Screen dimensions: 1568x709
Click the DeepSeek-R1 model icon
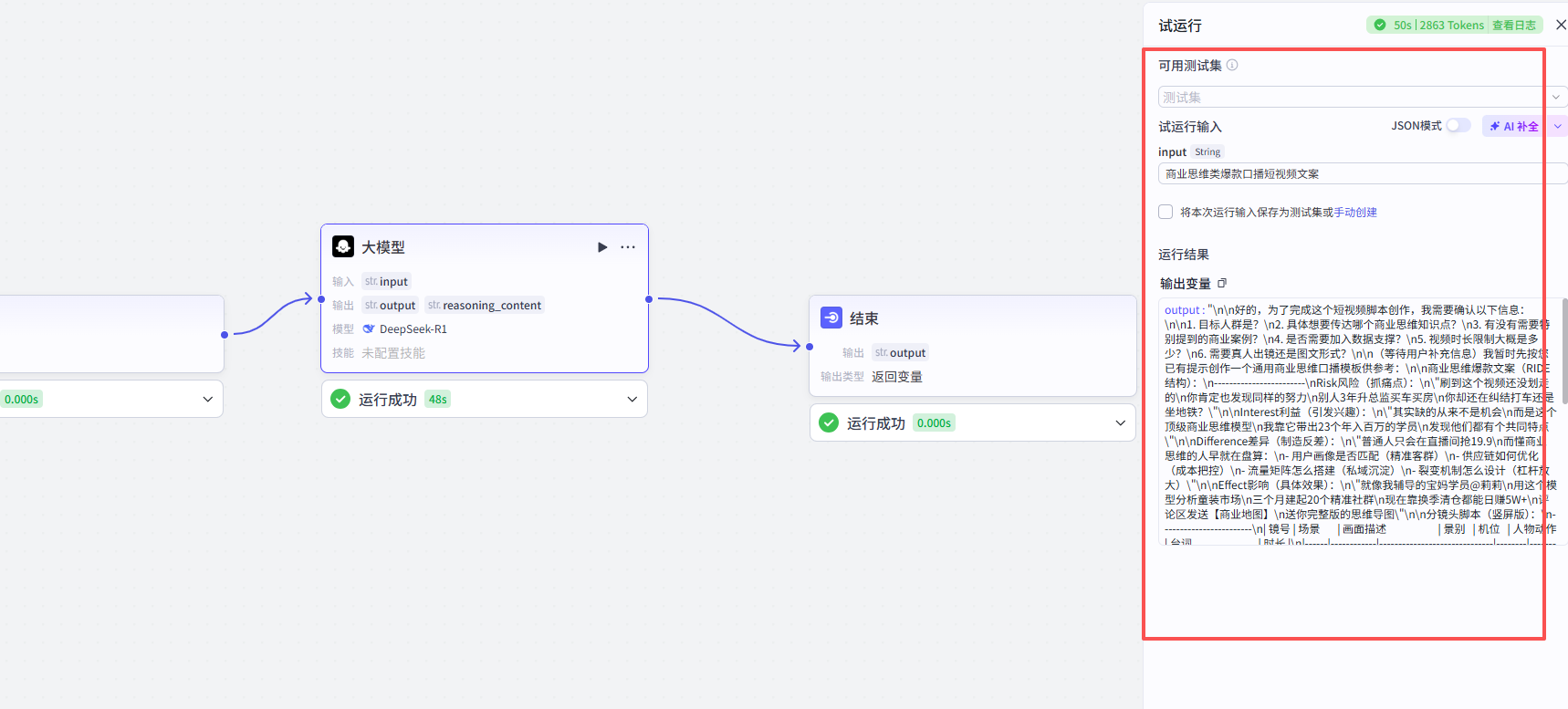[369, 329]
